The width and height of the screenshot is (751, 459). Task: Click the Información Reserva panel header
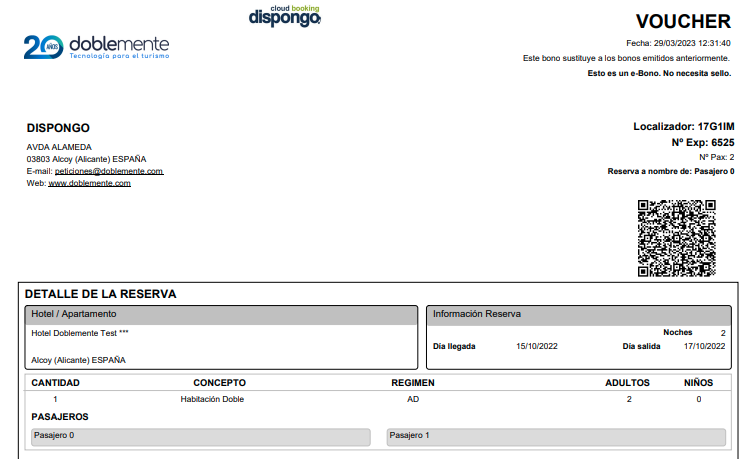pyautogui.click(x=579, y=315)
